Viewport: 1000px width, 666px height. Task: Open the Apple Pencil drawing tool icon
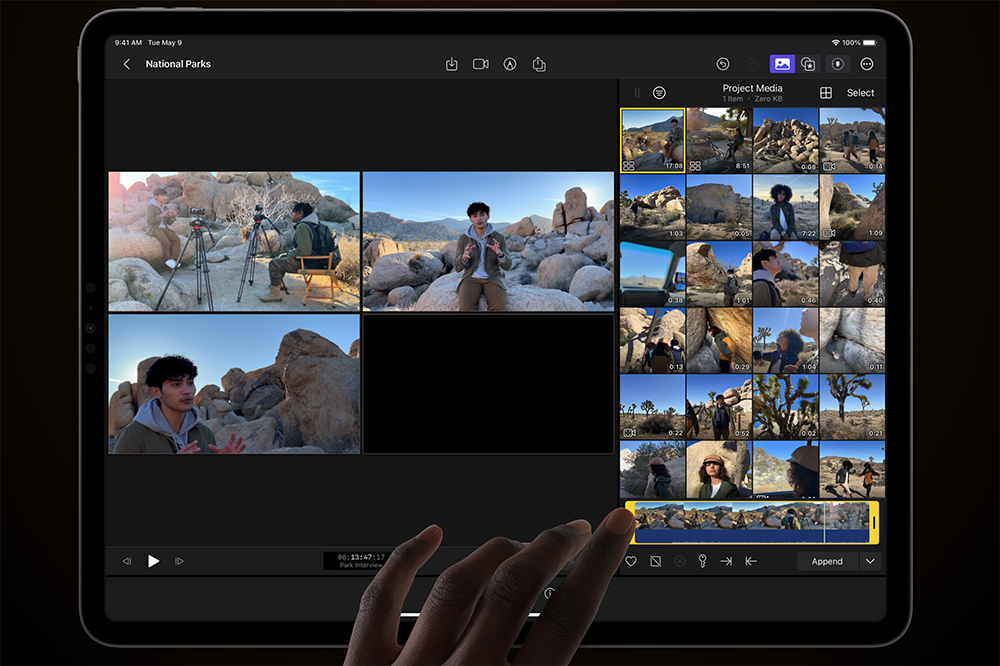click(510, 63)
